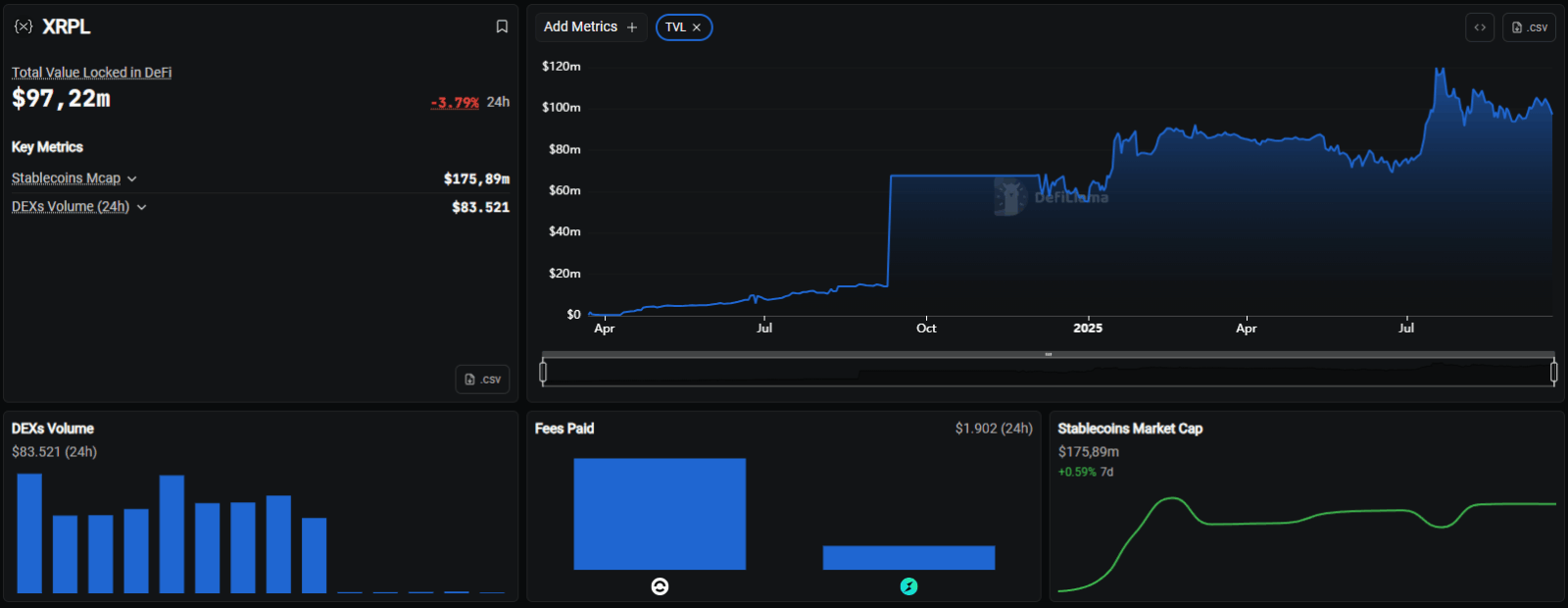Screen dimensions: 1568x608
Task: Select the $97,22m TVL value
Action: 61,99
